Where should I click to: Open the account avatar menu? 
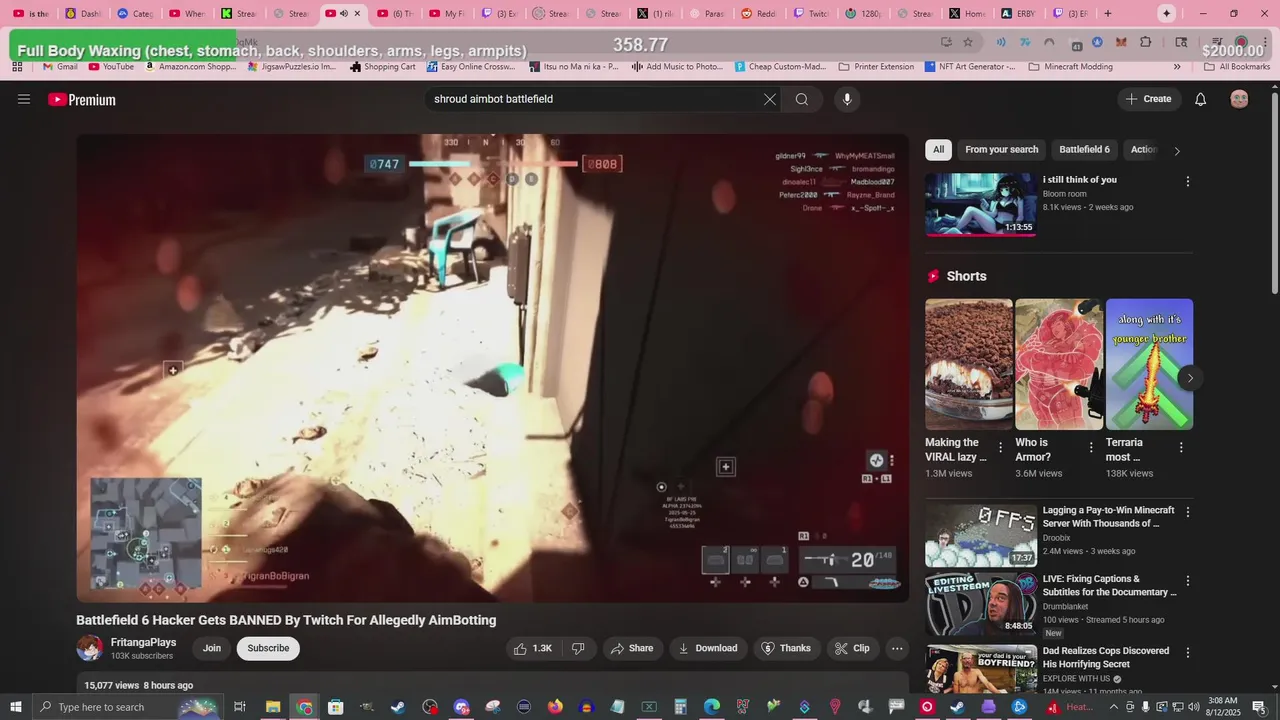pyautogui.click(x=1240, y=99)
